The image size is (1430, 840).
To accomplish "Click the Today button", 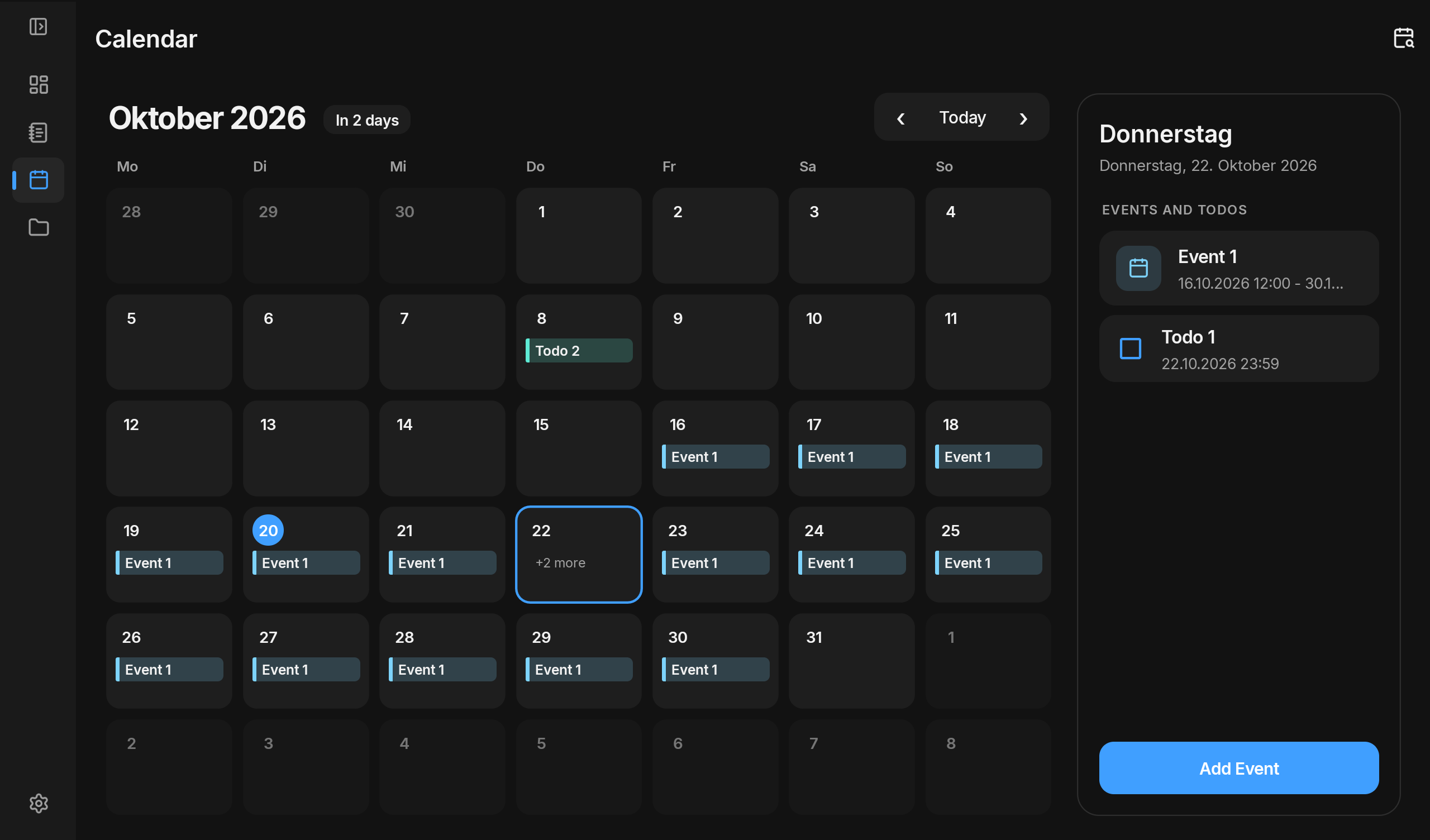I will coord(962,117).
